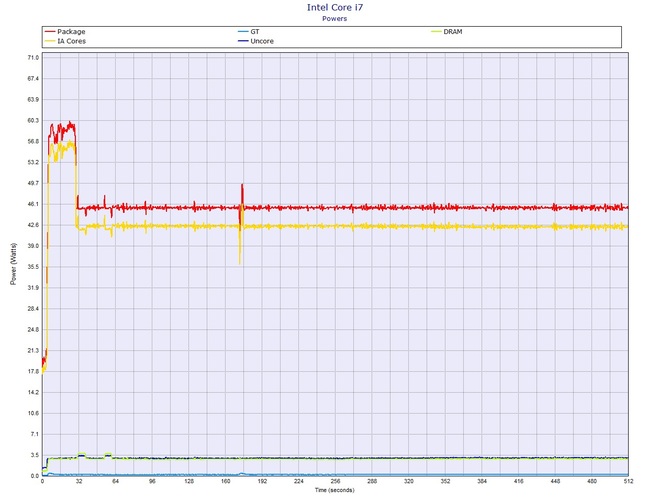Screen dimensions: 670x502
Task: Click the 46.1 y-axis value
Action: 33,204
